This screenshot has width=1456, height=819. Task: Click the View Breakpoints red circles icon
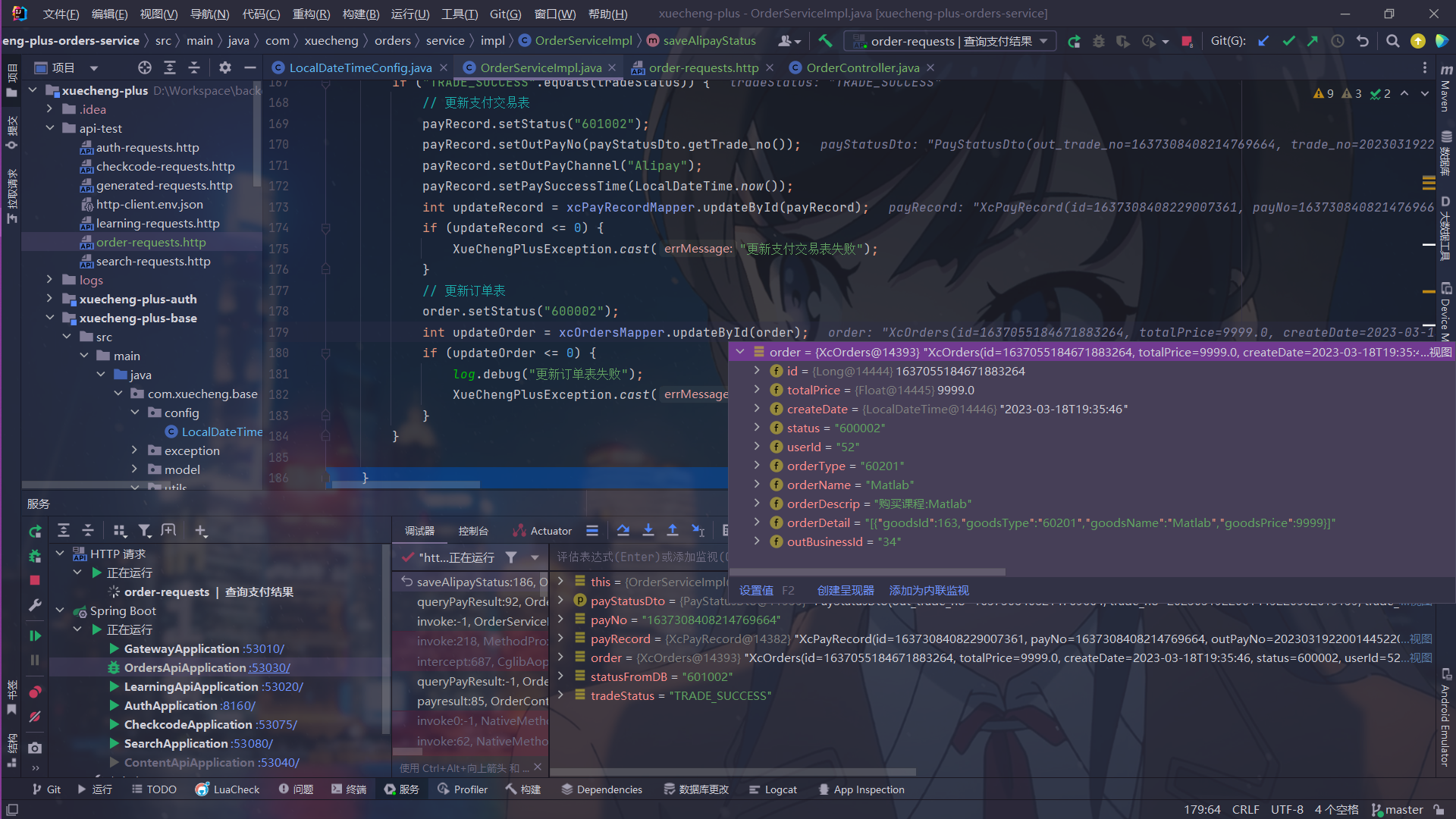click(35, 692)
